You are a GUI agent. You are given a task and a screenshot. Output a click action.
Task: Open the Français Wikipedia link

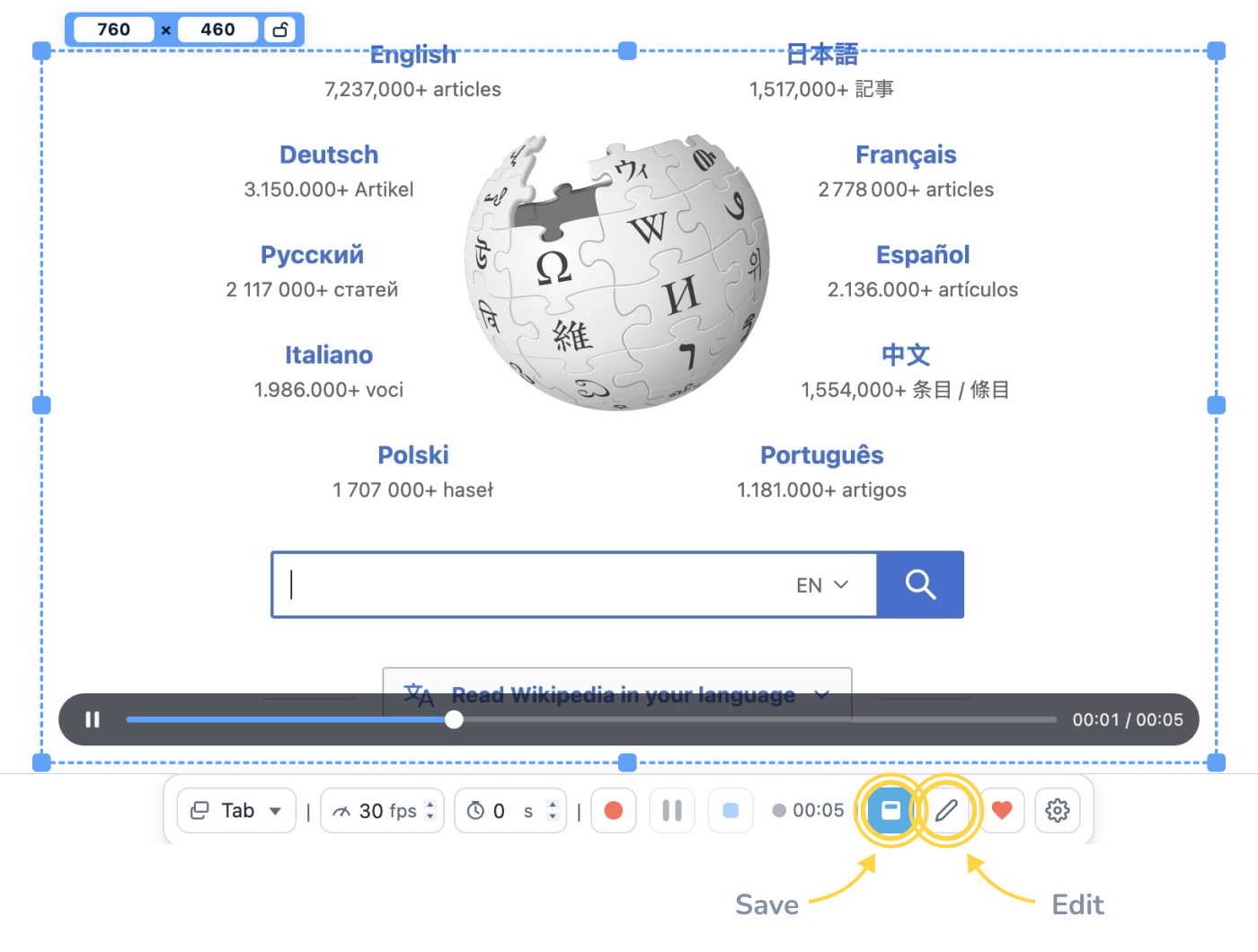(x=906, y=155)
